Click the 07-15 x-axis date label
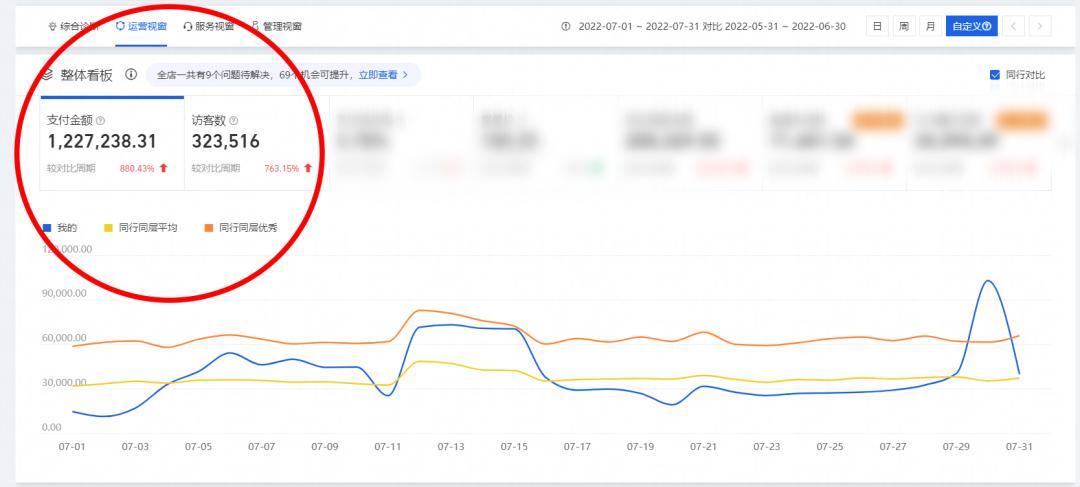 pyautogui.click(x=514, y=446)
